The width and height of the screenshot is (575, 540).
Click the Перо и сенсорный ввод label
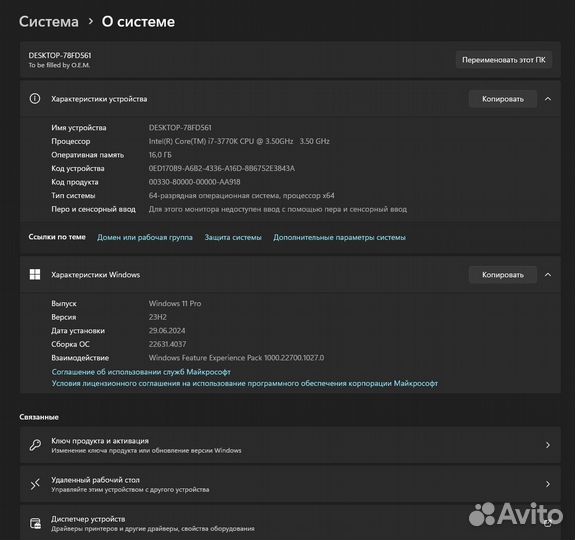pyautogui.click(x=94, y=209)
